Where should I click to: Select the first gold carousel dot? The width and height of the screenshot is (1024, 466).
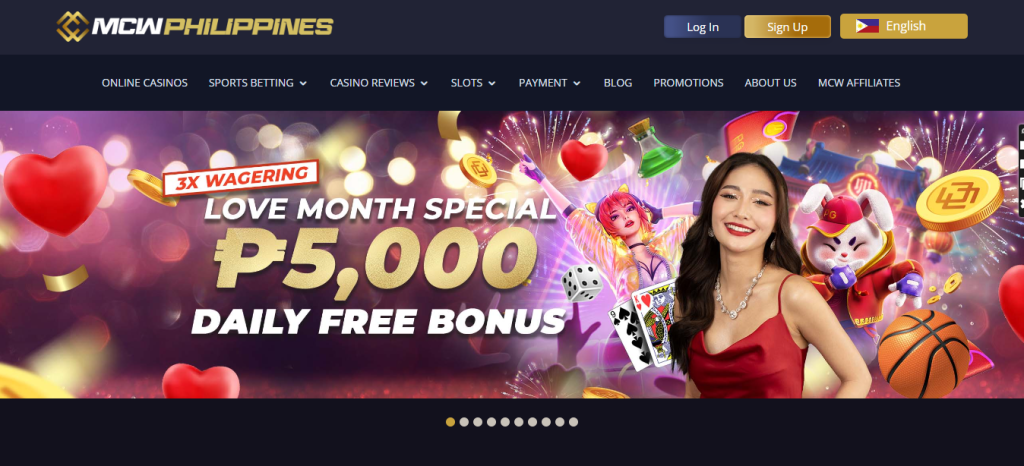click(x=451, y=422)
